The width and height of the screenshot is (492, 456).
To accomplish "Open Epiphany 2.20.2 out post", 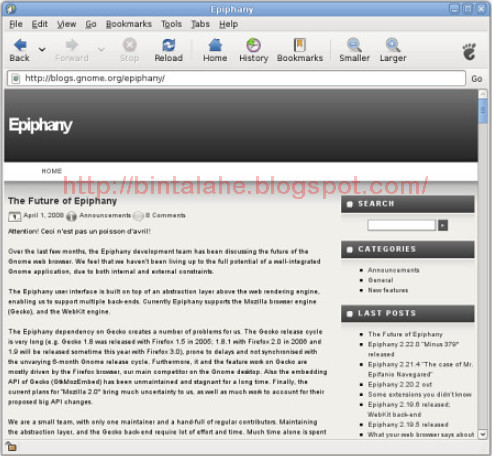I will tap(400, 384).
